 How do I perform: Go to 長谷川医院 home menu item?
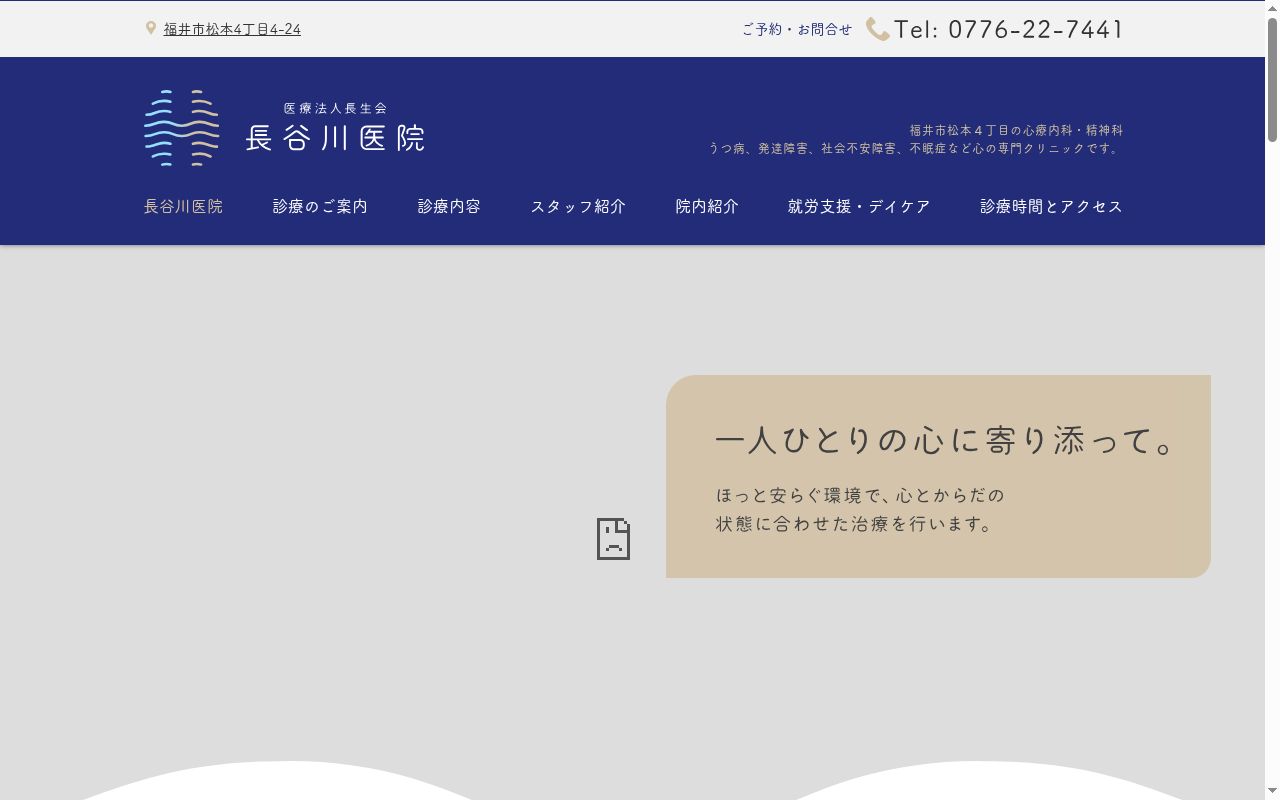pos(183,206)
